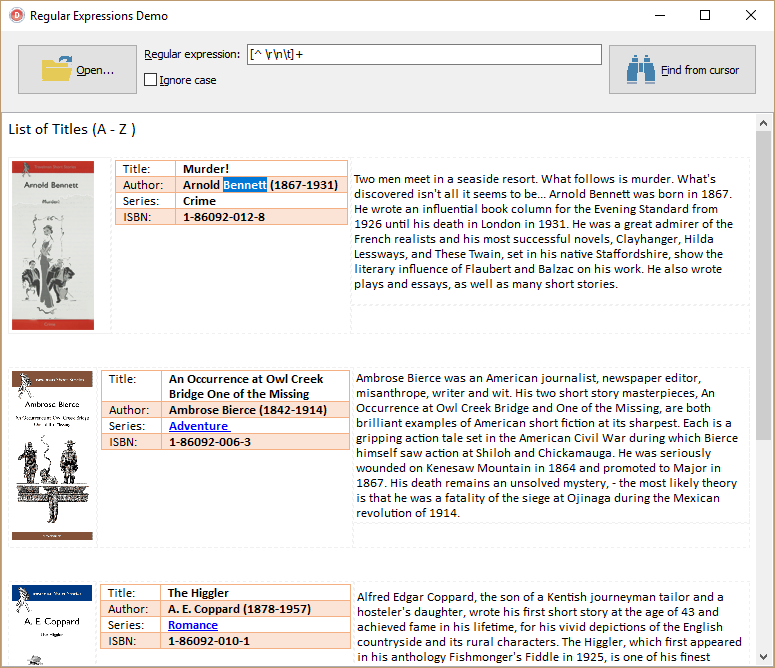This screenshot has width=775, height=668.
Task: Click the app icon in the title bar
Action: coord(15,16)
